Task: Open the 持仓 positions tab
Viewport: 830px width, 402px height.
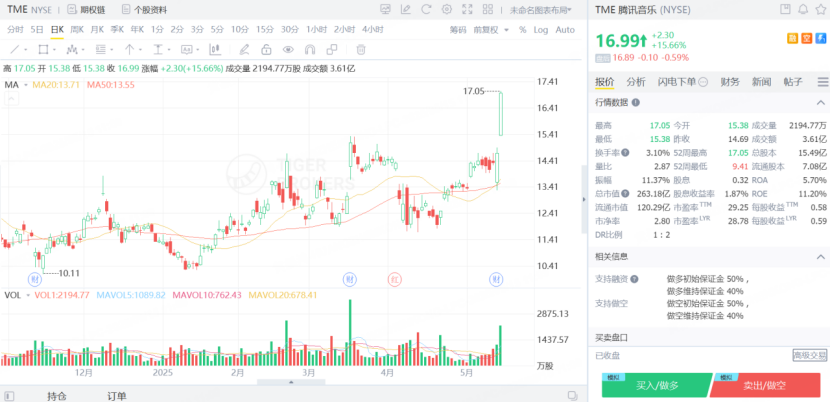Action: 56,396
